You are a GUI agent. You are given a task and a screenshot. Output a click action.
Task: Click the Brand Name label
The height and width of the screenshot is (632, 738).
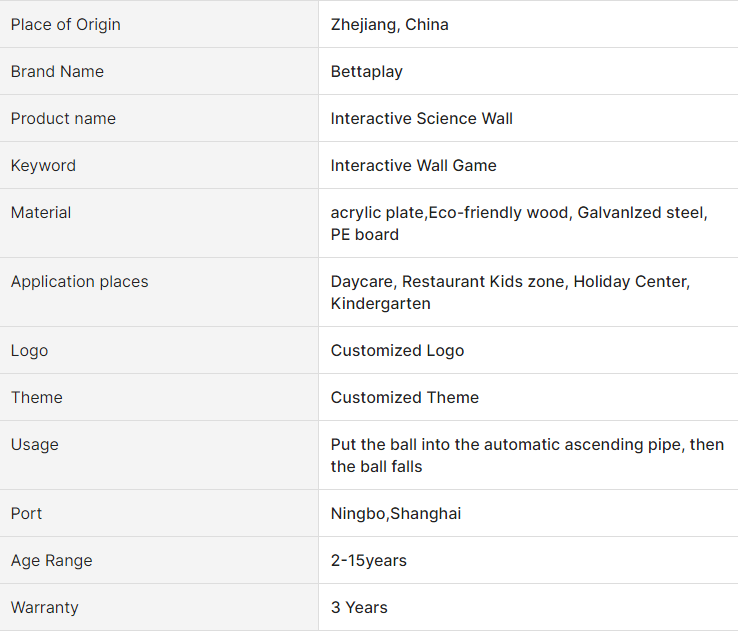[x=57, y=72]
